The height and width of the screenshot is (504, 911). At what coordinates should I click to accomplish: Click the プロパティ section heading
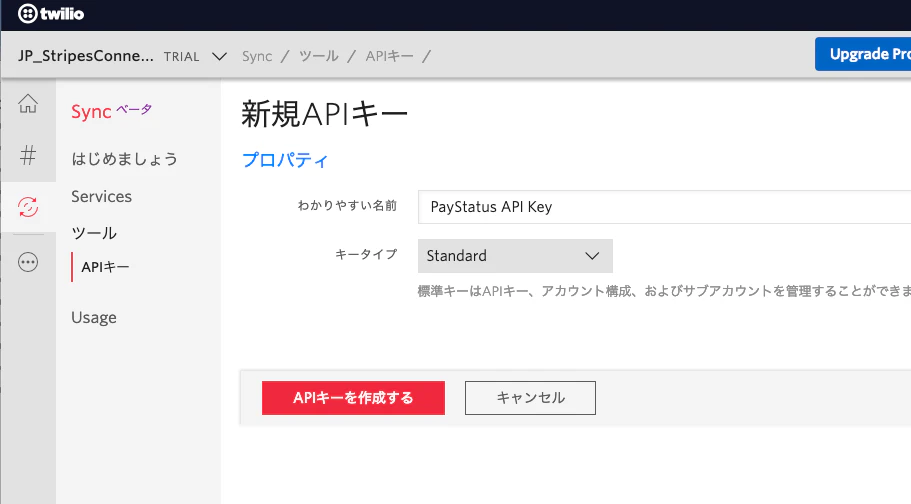tap(285, 160)
